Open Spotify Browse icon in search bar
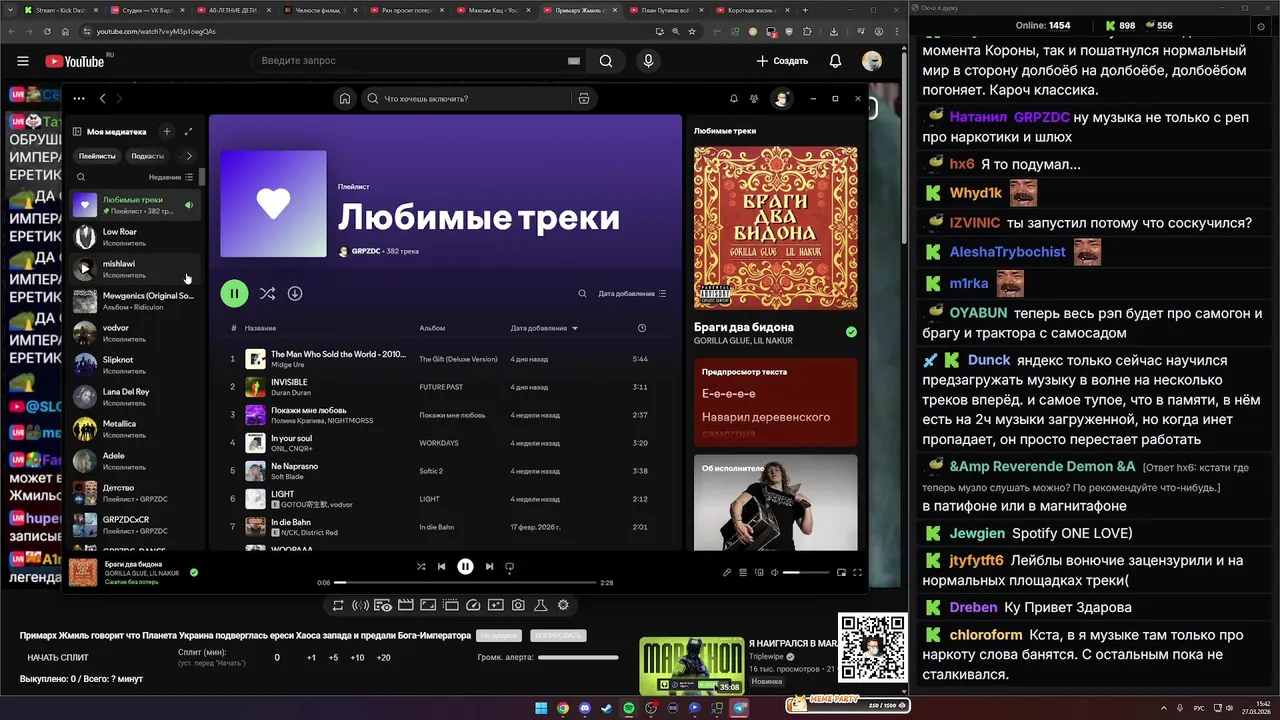 [584, 98]
